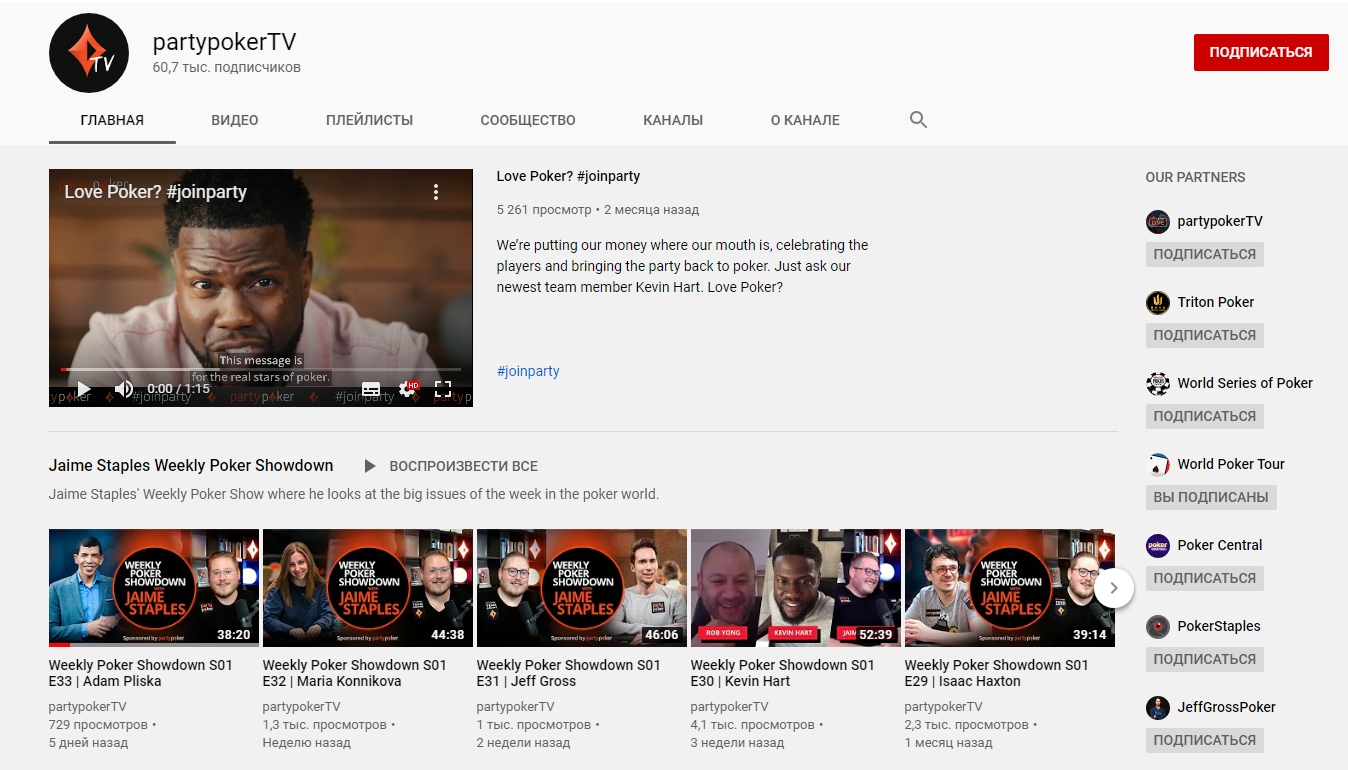Image resolution: width=1348 pixels, height=770 pixels.
Task: Open title Weekly Poker Showdown E32 Maria Konnikova
Action: (355, 673)
